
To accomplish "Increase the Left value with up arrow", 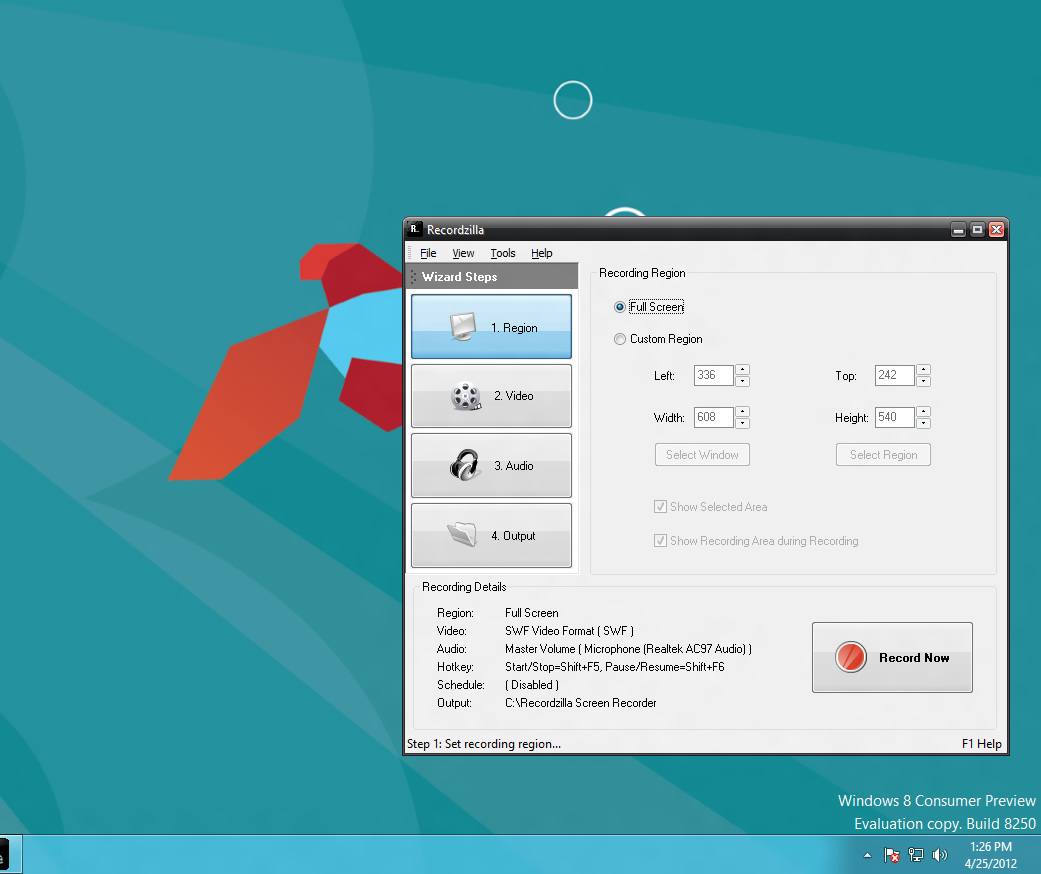I will pos(743,370).
